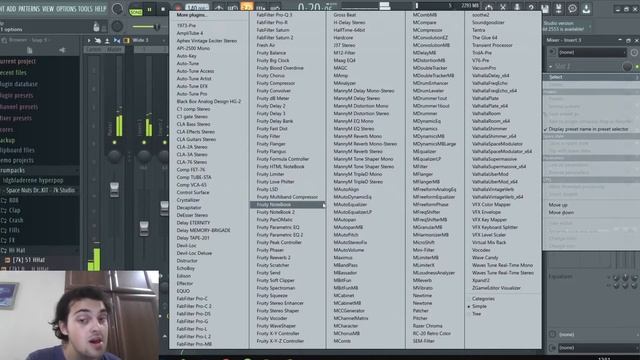
Task: Select the [7k] 51 HiHat sample
Action: click(x=29, y=260)
